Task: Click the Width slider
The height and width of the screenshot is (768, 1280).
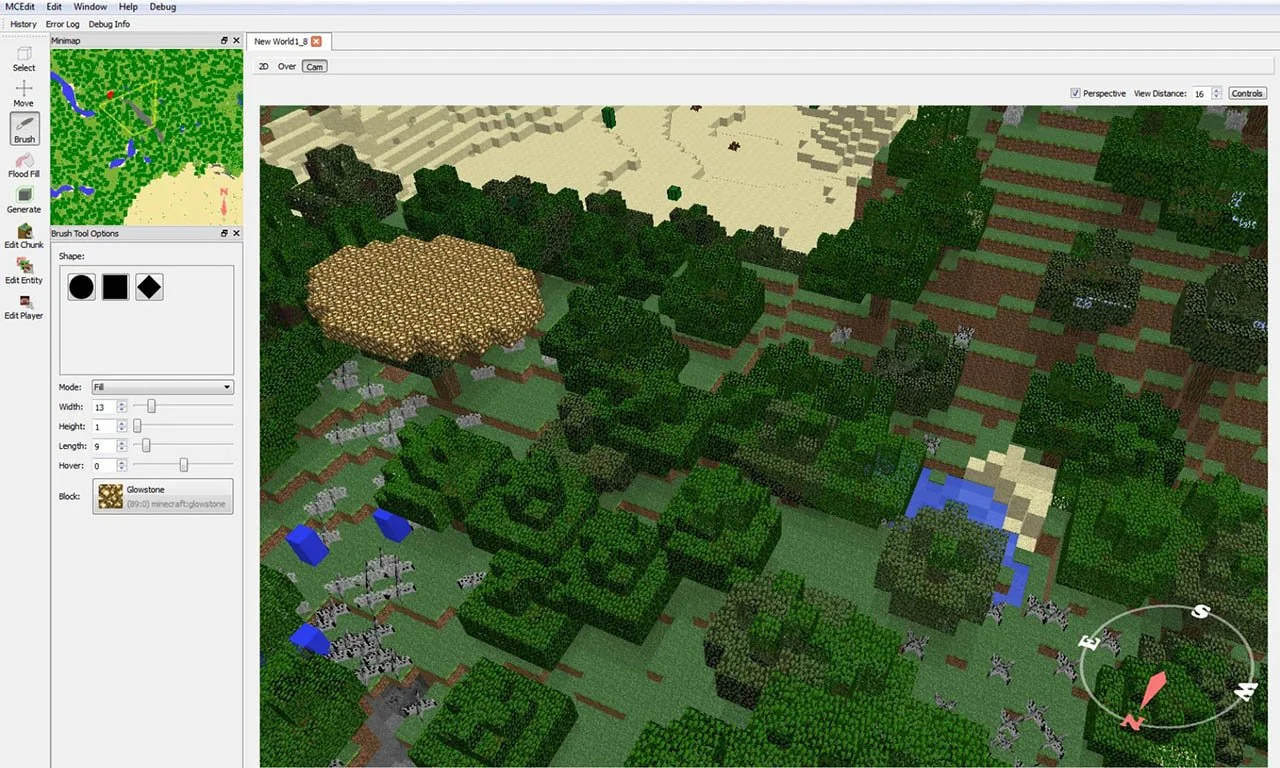Action: click(x=183, y=407)
